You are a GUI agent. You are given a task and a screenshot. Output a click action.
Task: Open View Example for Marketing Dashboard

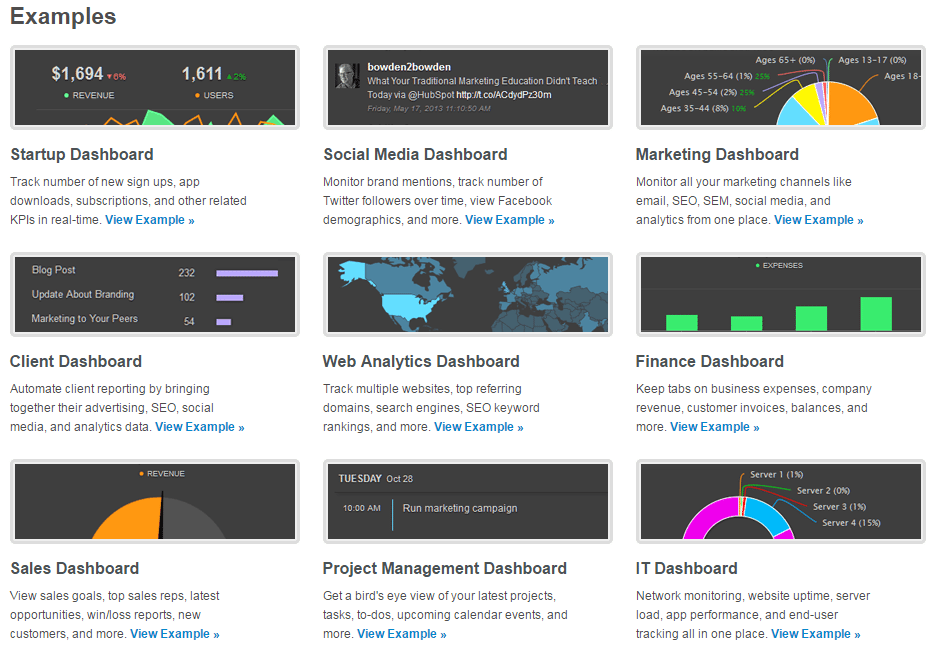point(818,220)
